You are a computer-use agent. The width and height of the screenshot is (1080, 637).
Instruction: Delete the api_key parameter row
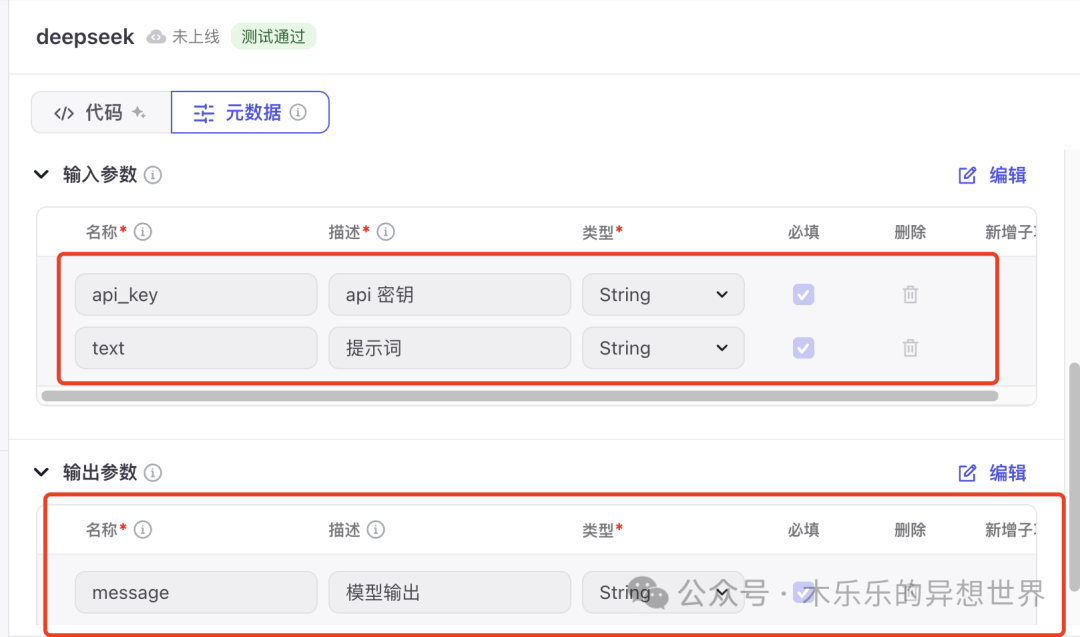point(910,295)
